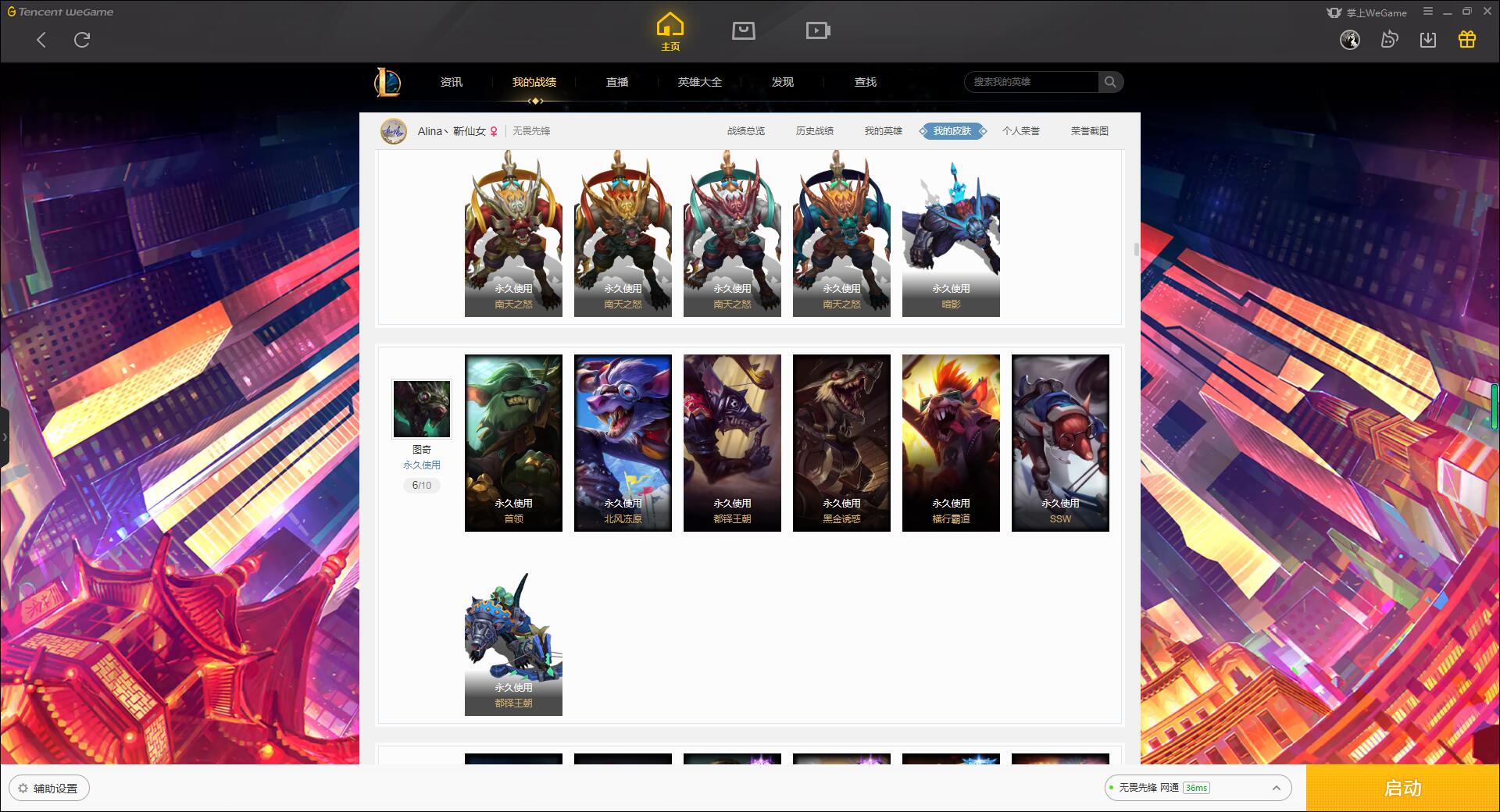Click the green handle on right edge
Screen dimensions: 1500x812
pyautogui.click(x=1495, y=405)
